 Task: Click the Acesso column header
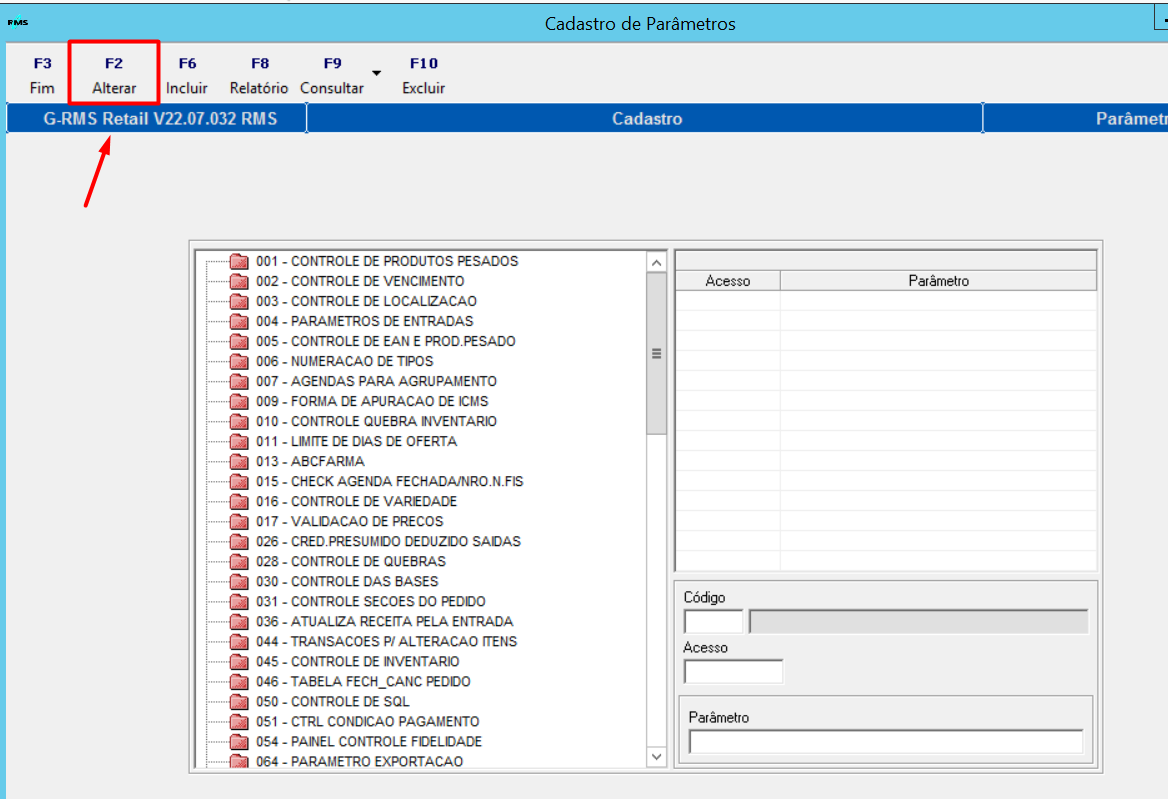(728, 281)
